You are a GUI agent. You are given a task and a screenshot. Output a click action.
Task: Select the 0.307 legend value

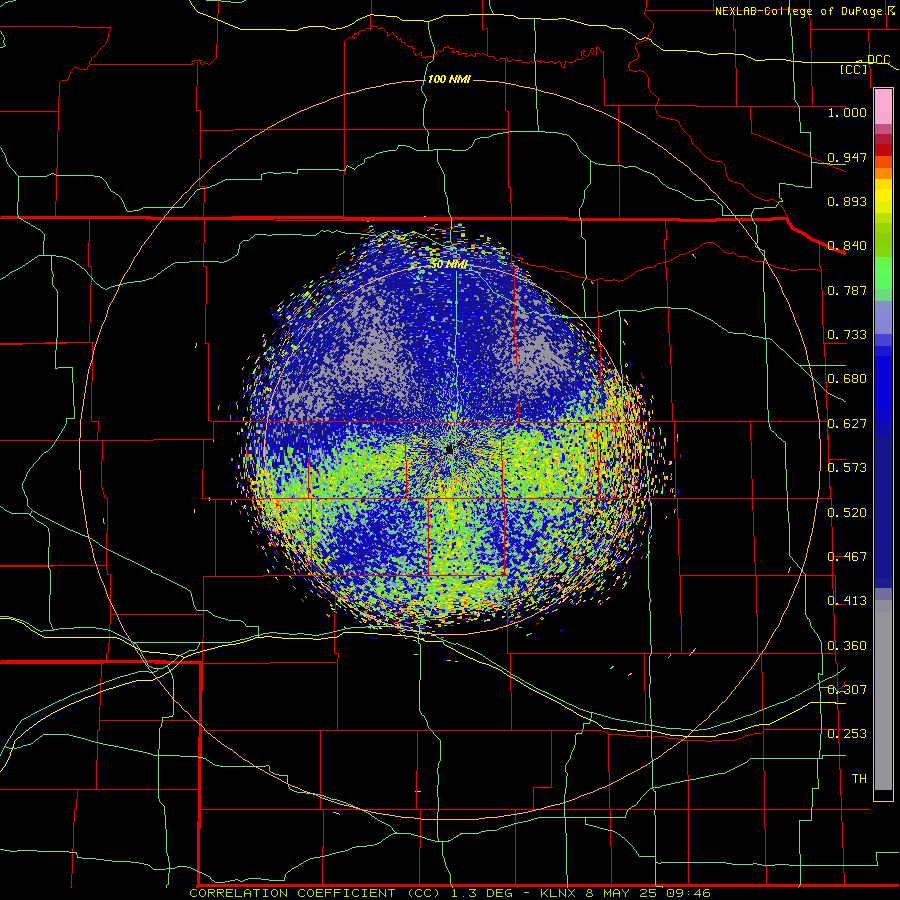847,689
